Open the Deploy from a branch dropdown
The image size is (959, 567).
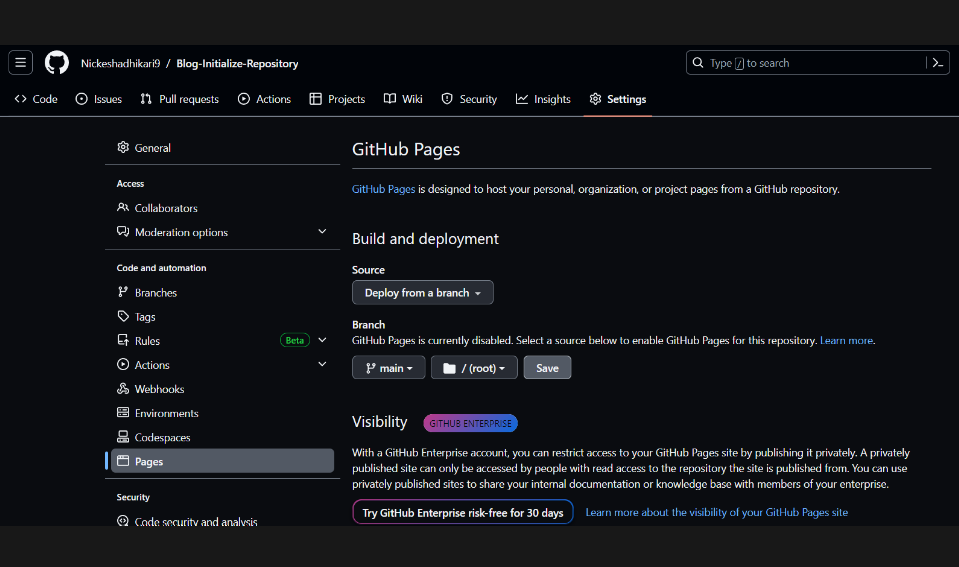pyautogui.click(x=423, y=292)
